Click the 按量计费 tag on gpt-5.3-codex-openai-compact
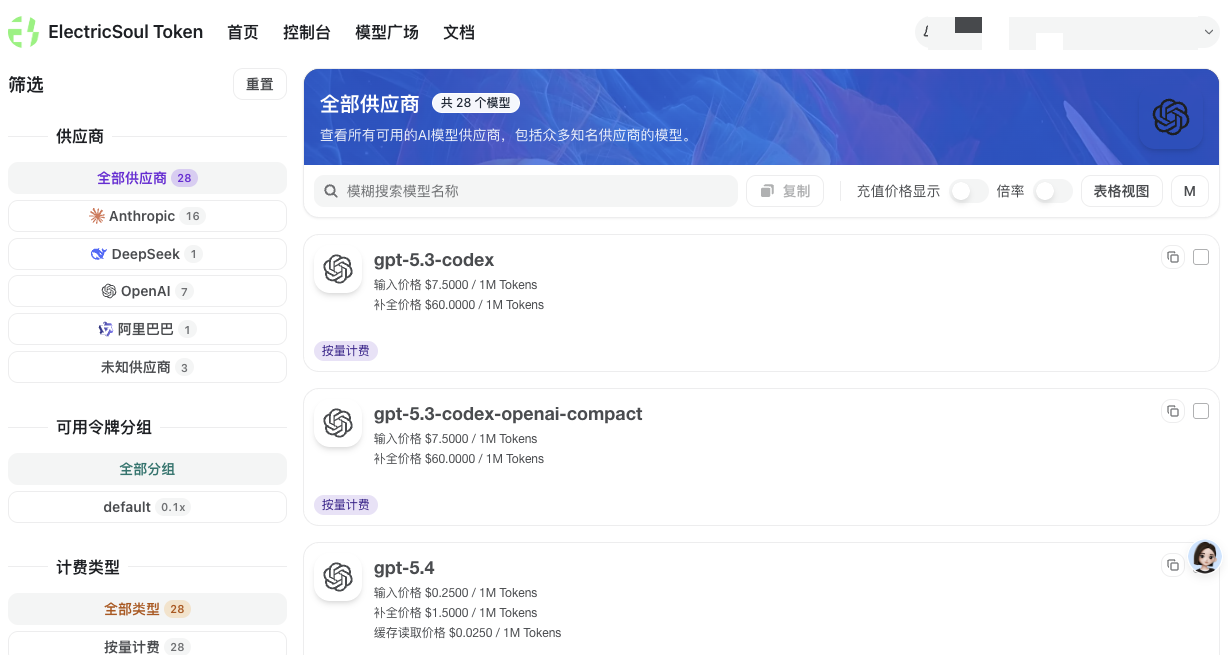 click(x=346, y=505)
